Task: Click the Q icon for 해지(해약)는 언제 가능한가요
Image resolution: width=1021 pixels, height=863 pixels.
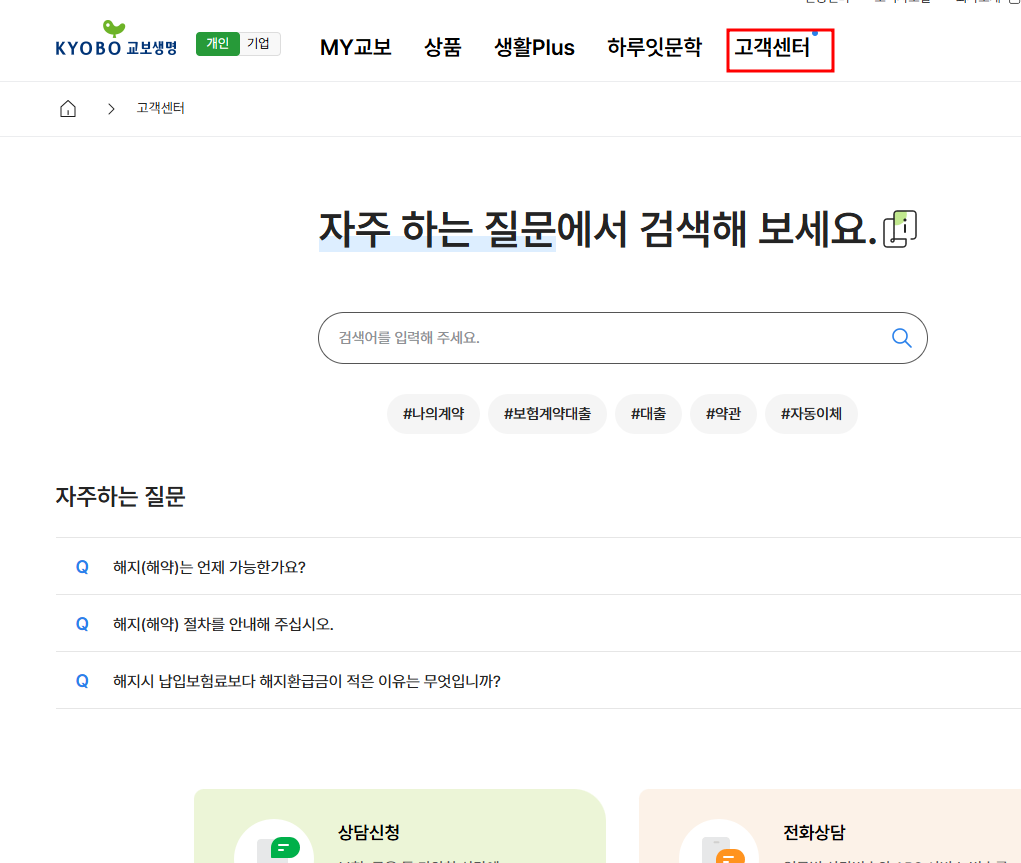Action: pyautogui.click(x=82, y=567)
